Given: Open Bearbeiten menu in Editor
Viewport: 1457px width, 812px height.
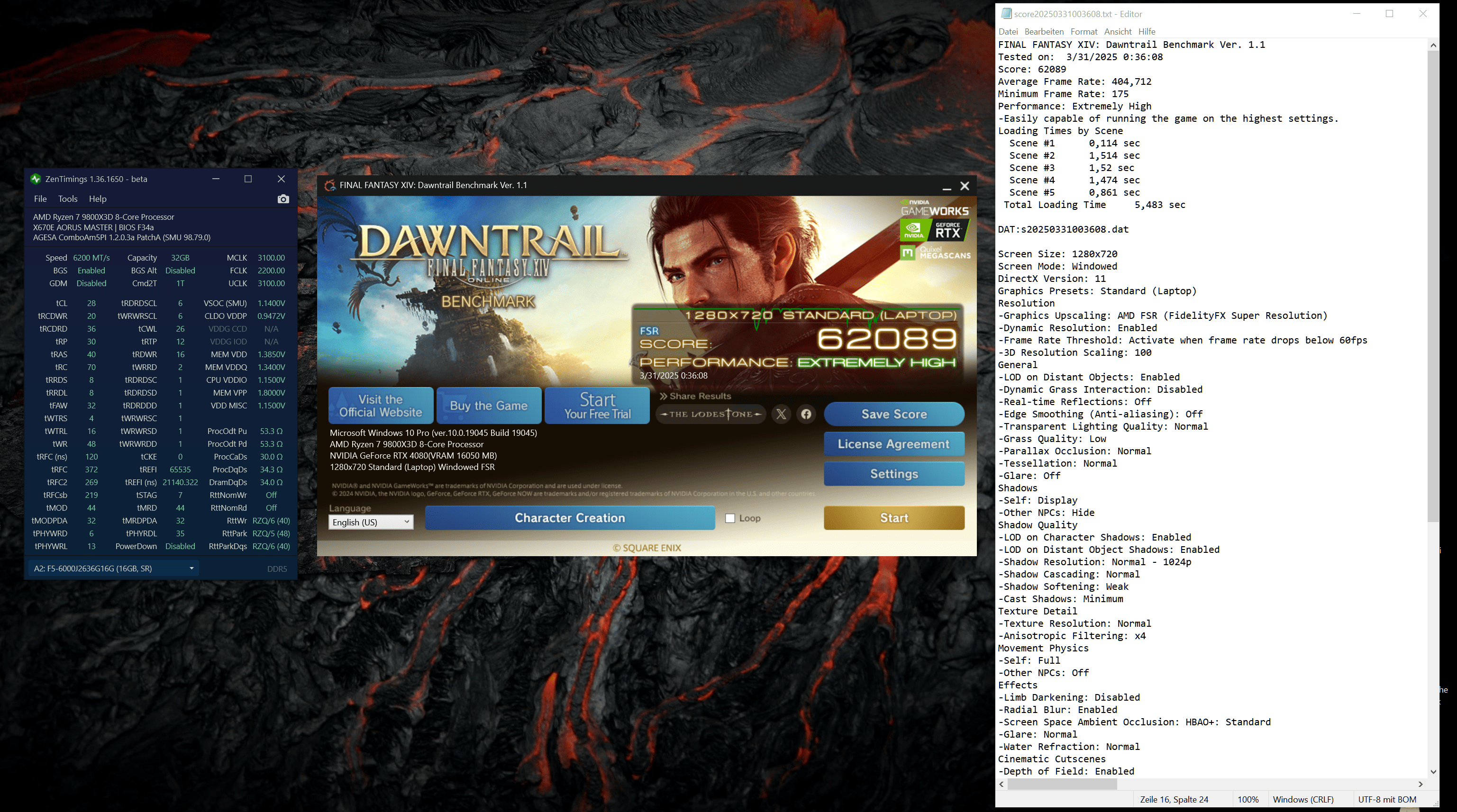Looking at the screenshot, I should [1044, 32].
